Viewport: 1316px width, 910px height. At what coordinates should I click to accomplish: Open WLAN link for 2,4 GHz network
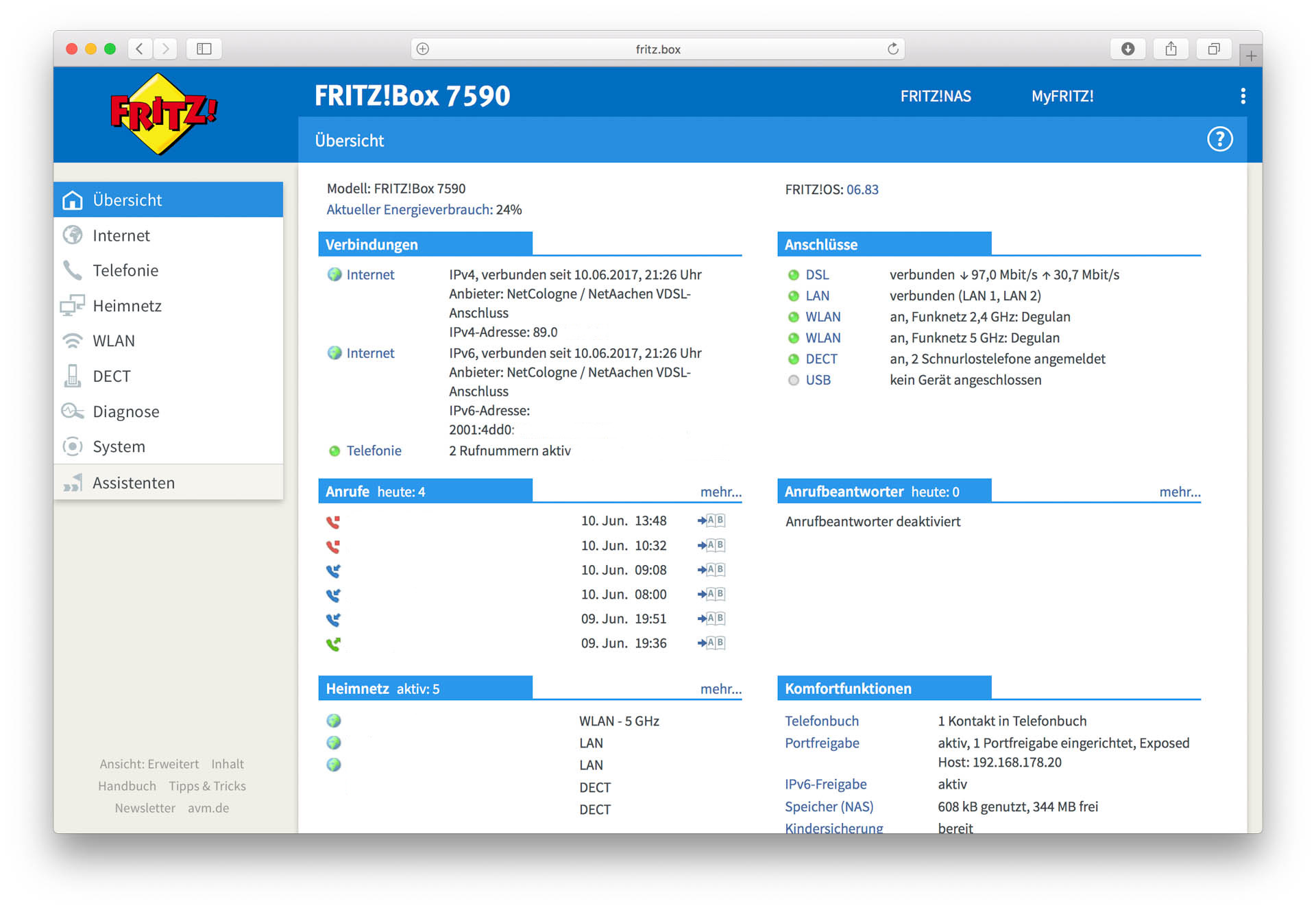pos(822,317)
